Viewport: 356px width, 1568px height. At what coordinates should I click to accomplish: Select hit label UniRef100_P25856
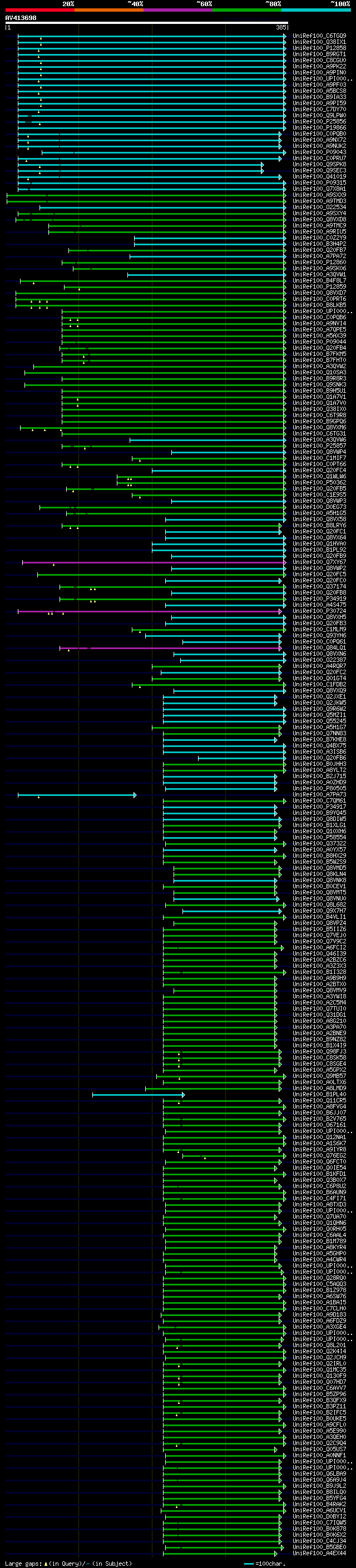point(319,122)
